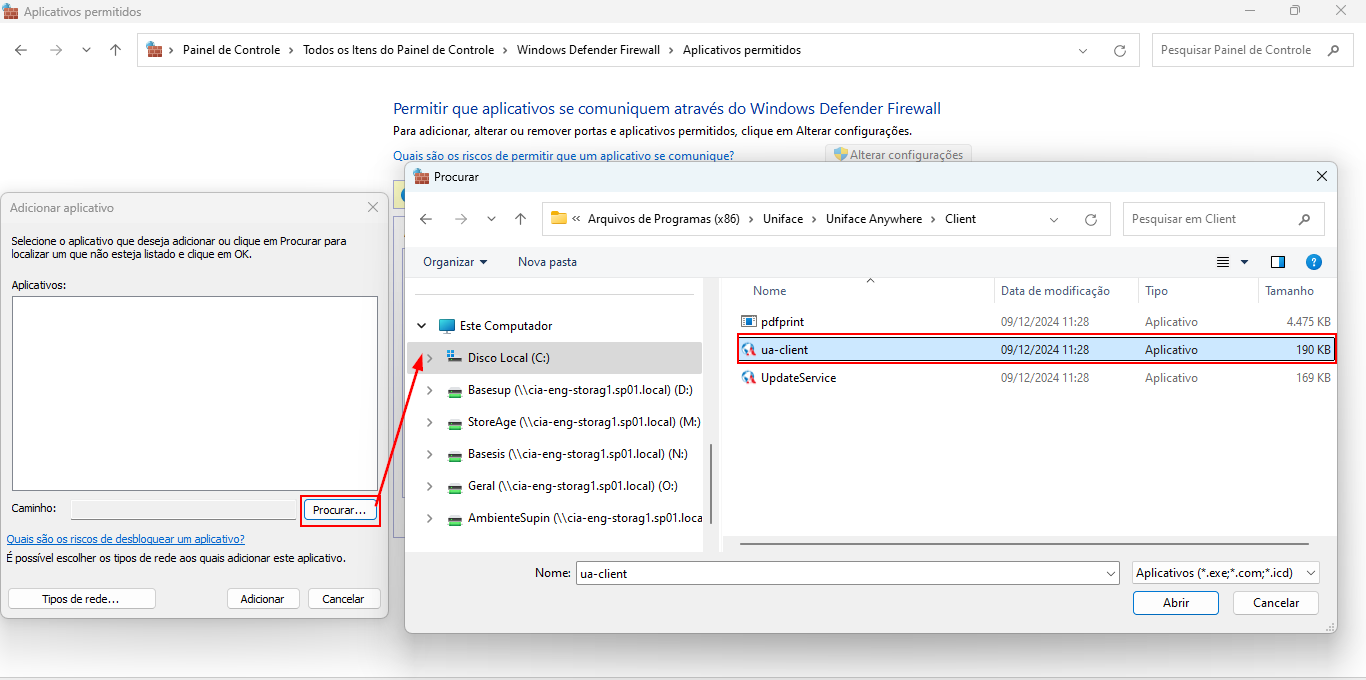Screen dimensions: 1366x680
Task: Go back in the Control Panel window
Action: [x=21, y=50]
